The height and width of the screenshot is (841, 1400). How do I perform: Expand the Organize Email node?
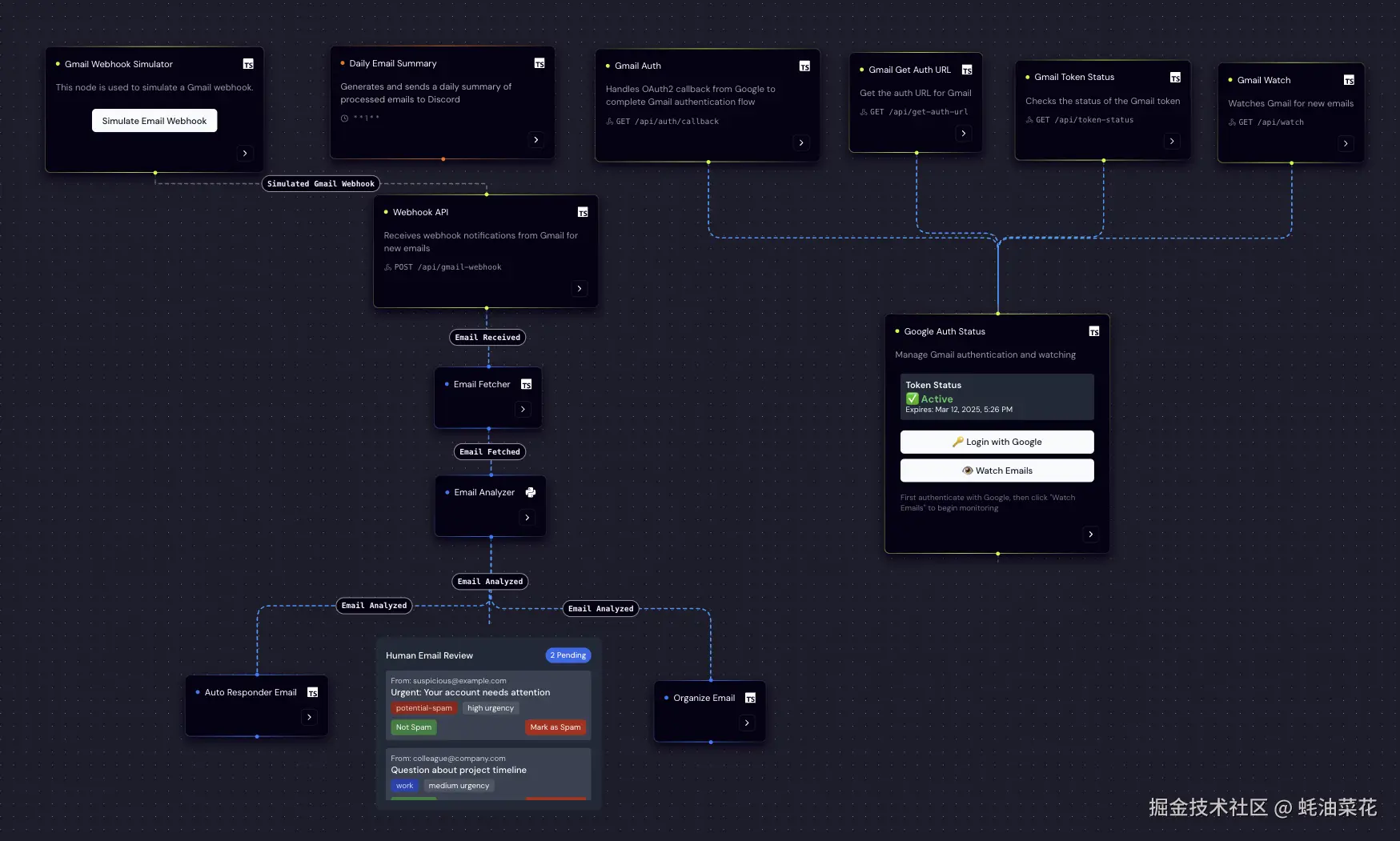pyautogui.click(x=746, y=723)
